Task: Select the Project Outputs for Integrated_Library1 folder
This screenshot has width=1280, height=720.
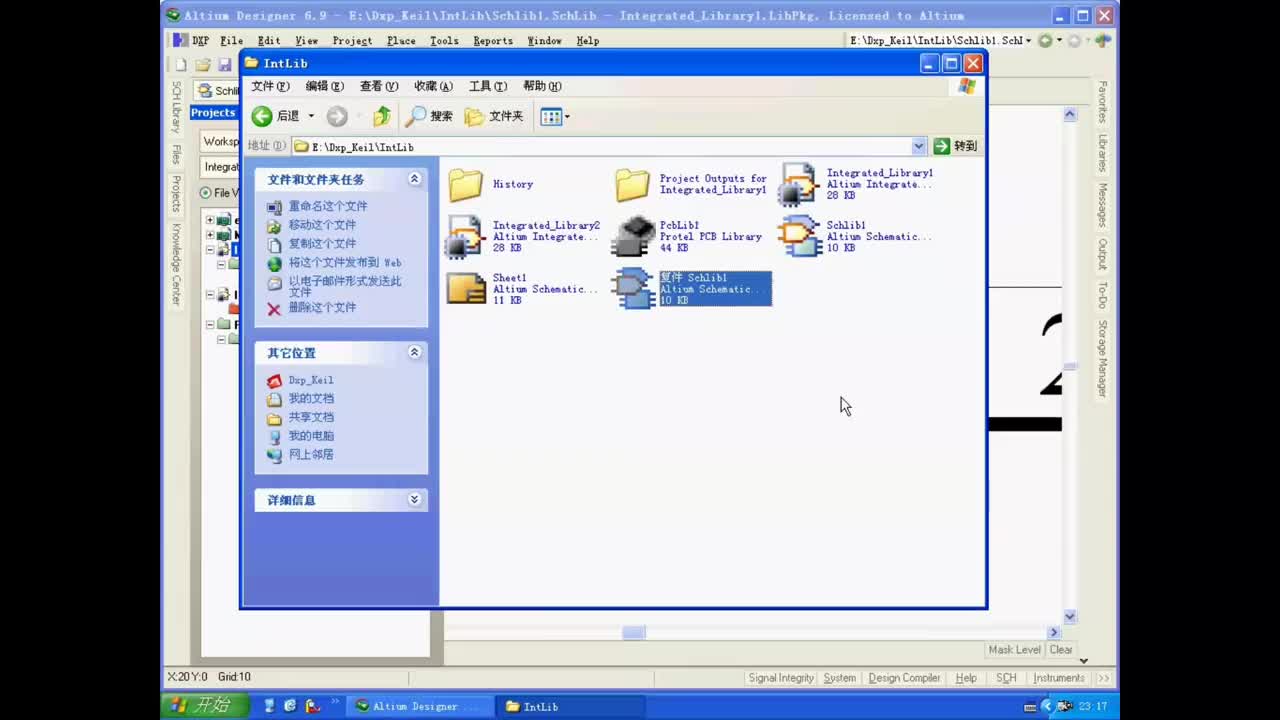Action: (x=691, y=184)
